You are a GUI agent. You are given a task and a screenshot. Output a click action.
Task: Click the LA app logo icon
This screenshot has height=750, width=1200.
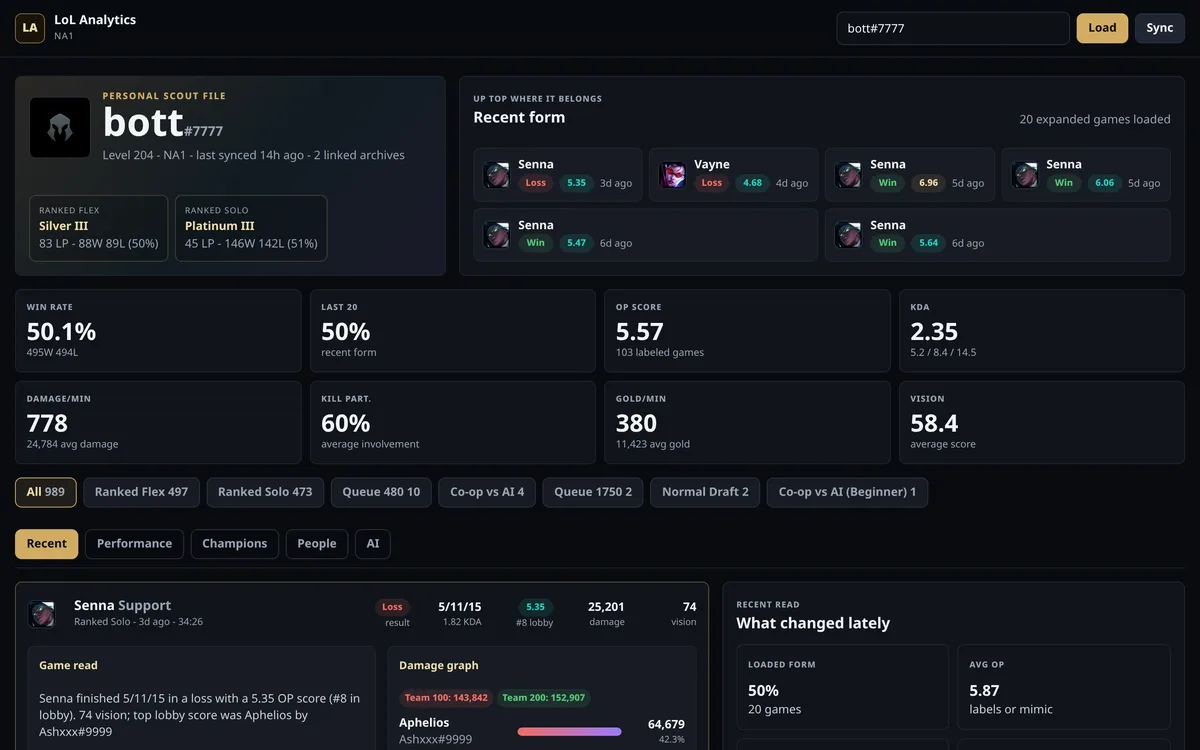pyautogui.click(x=30, y=28)
